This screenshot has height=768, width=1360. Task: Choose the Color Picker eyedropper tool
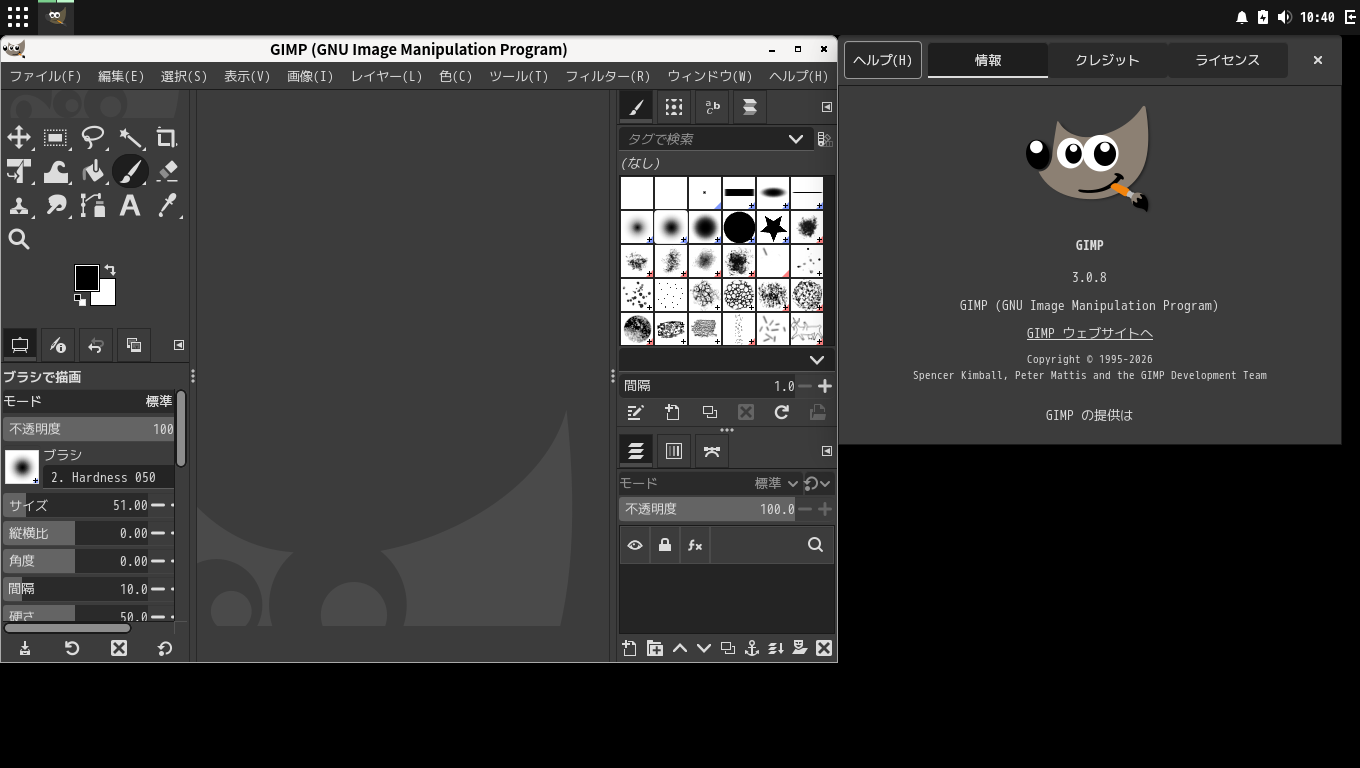[x=166, y=206]
